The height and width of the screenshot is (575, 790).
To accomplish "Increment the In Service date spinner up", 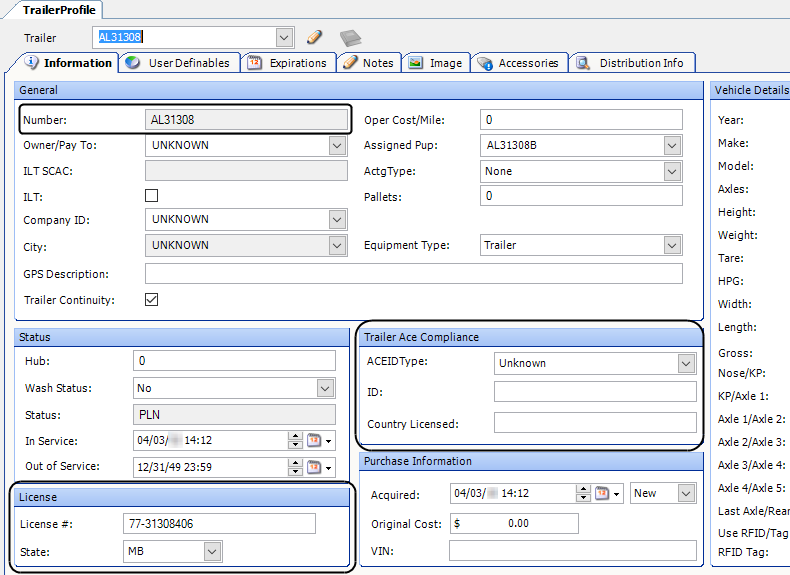I will (x=294, y=436).
